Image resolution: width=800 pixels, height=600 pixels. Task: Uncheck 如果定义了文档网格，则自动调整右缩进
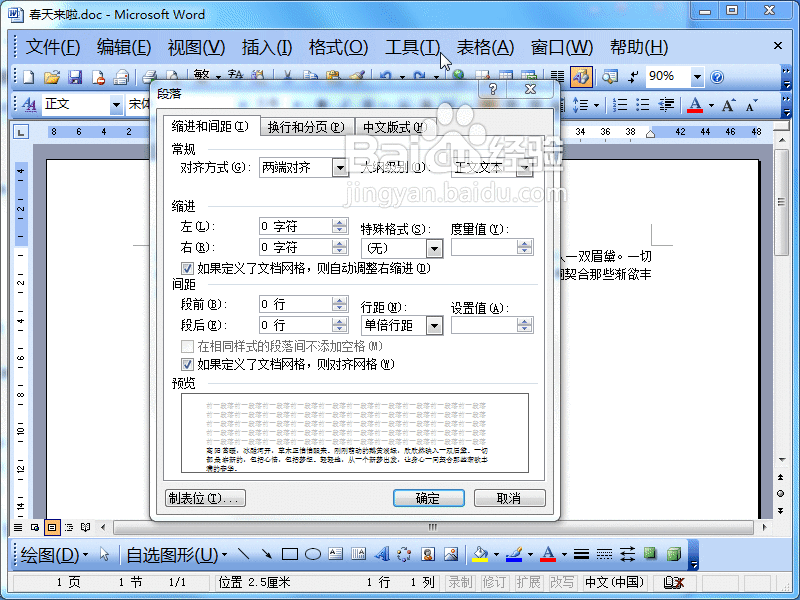187,268
